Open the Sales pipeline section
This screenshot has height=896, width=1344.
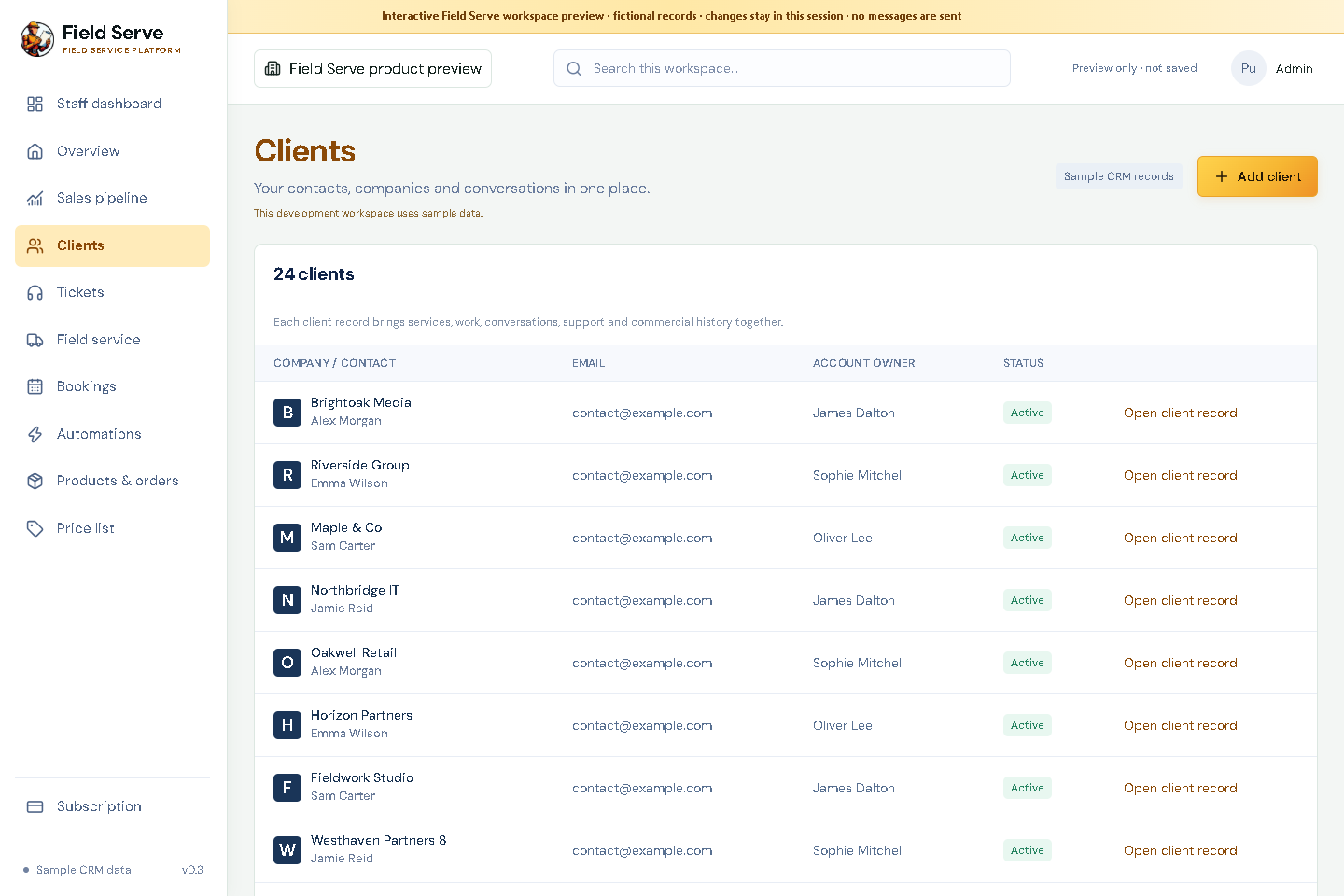coord(112,198)
